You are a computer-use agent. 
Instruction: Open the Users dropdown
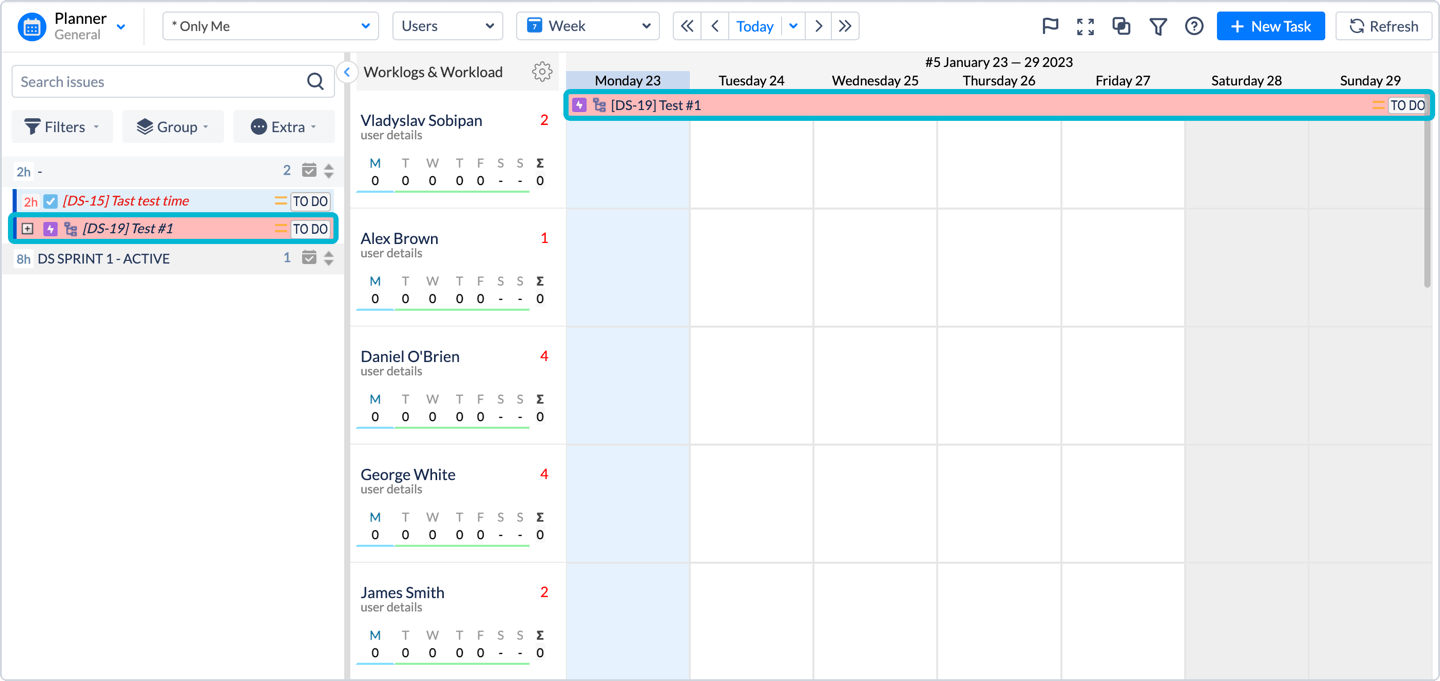pos(447,26)
